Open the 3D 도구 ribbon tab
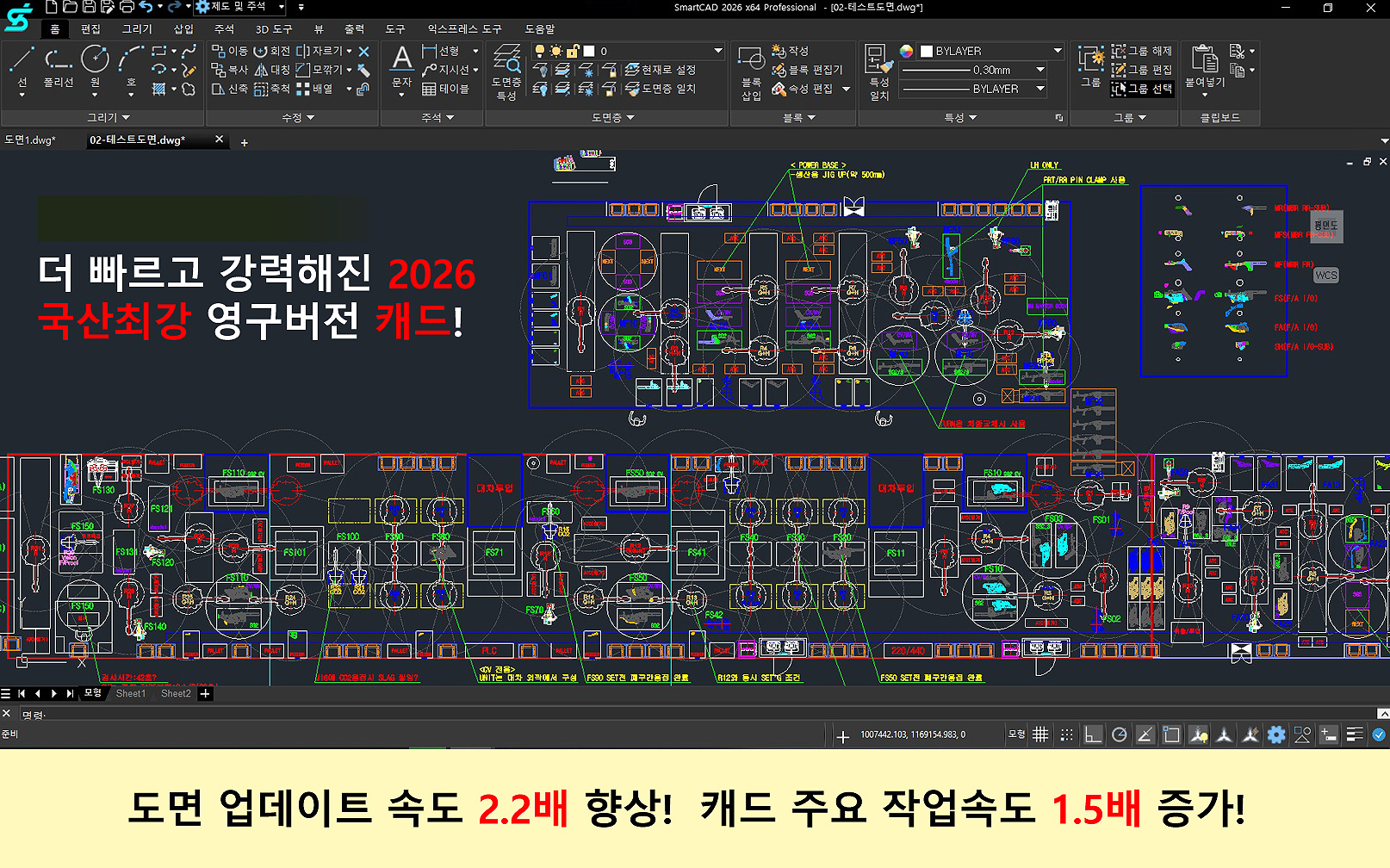This screenshot has width=1390, height=868. pyautogui.click(x=274, y=29)
